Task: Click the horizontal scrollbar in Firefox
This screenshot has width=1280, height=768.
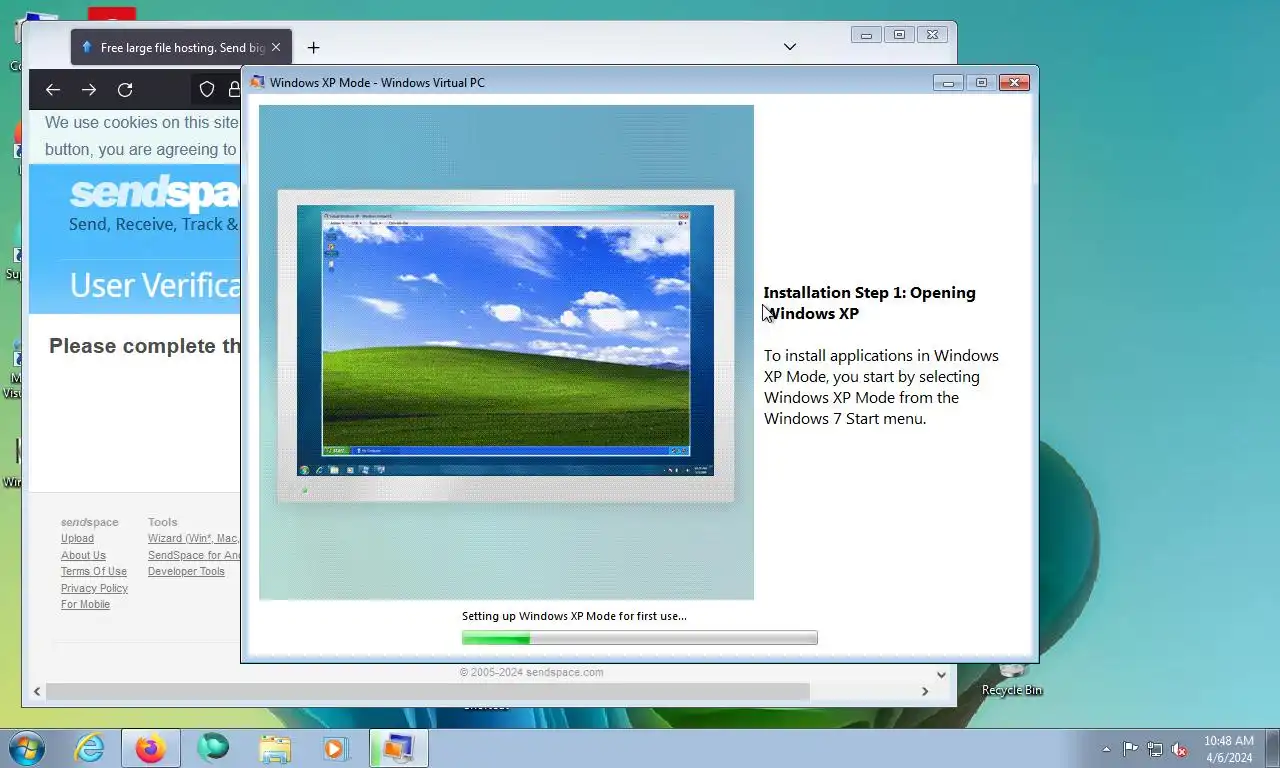Action: [427, 691]
